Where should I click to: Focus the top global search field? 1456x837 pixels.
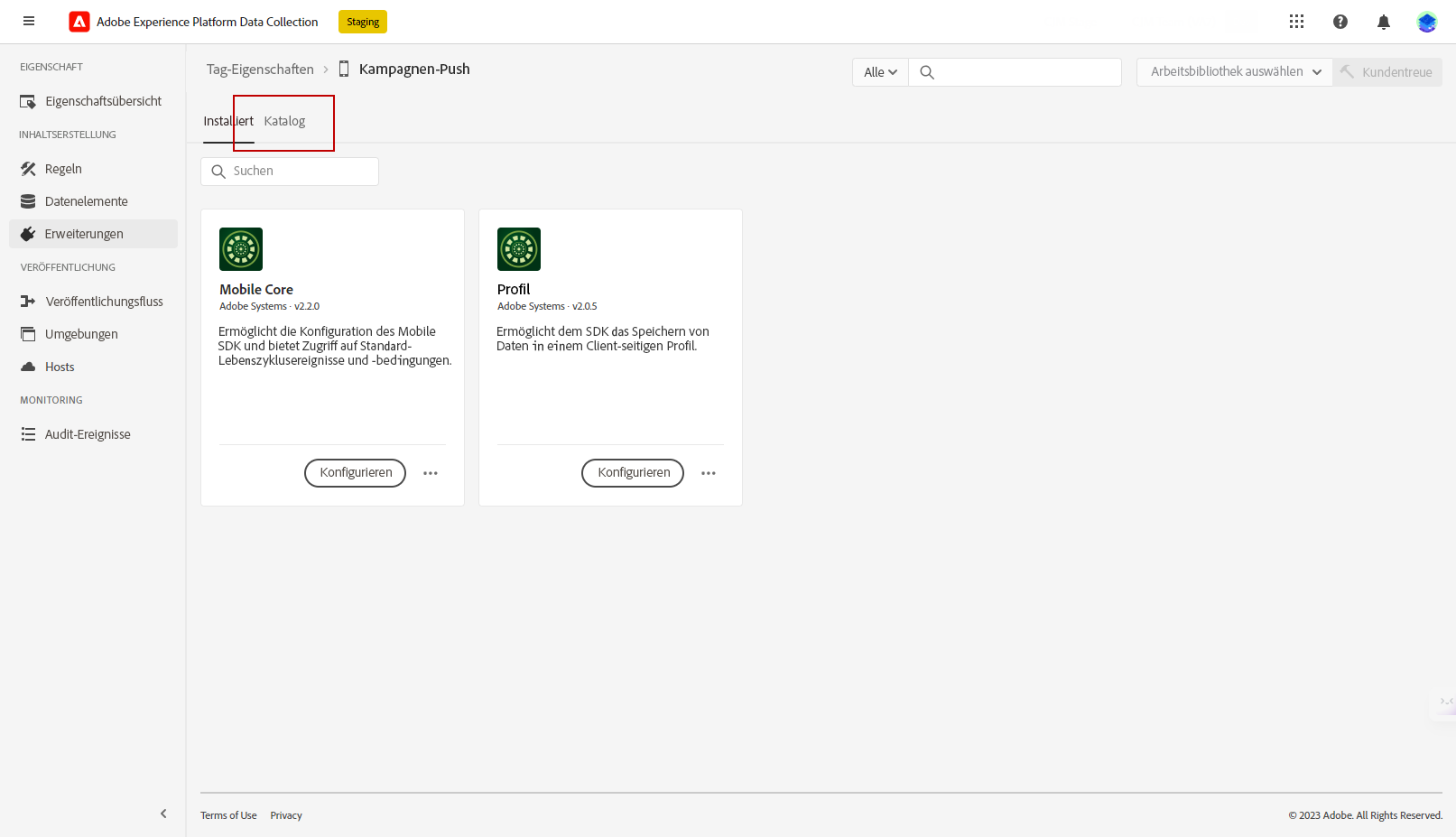pos(1015,72)
